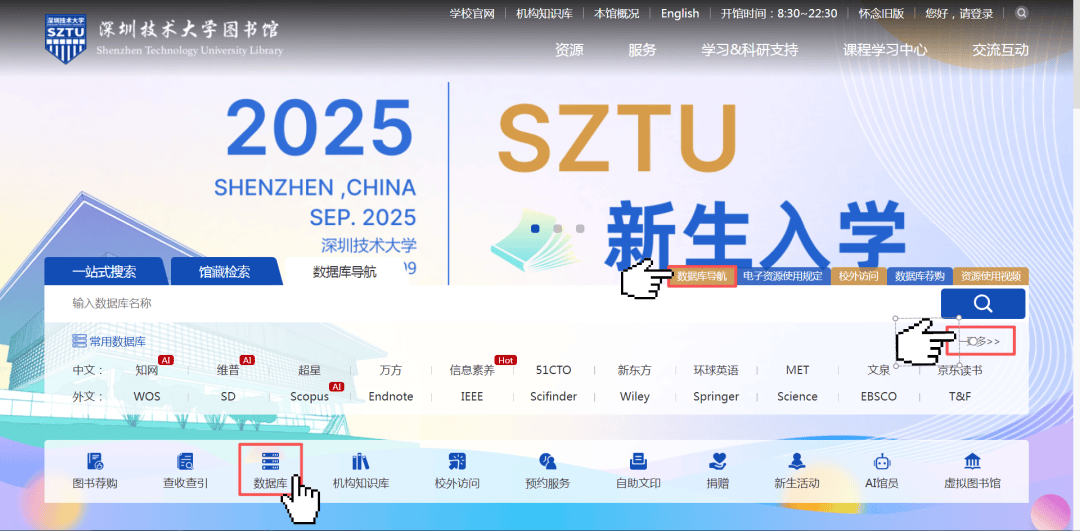Click inside the 输入数据库名称 search field
This screenshot has width=1080, height=531.
492,304
